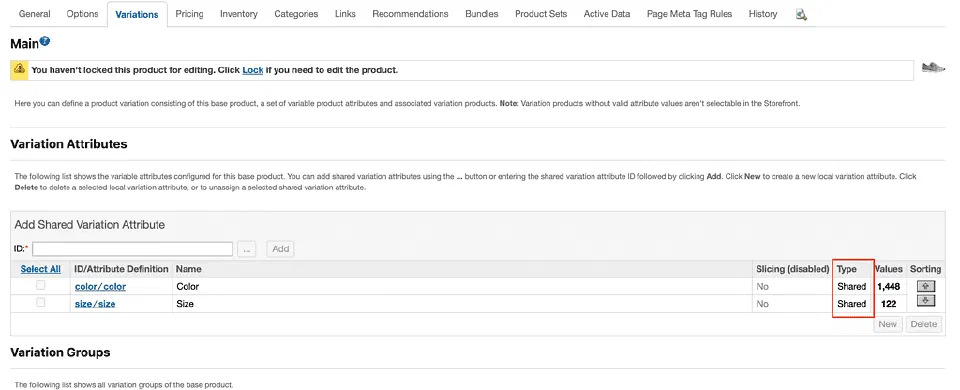Click the Add button
Screen dimensions: 960x390
(x=280, y=249)
